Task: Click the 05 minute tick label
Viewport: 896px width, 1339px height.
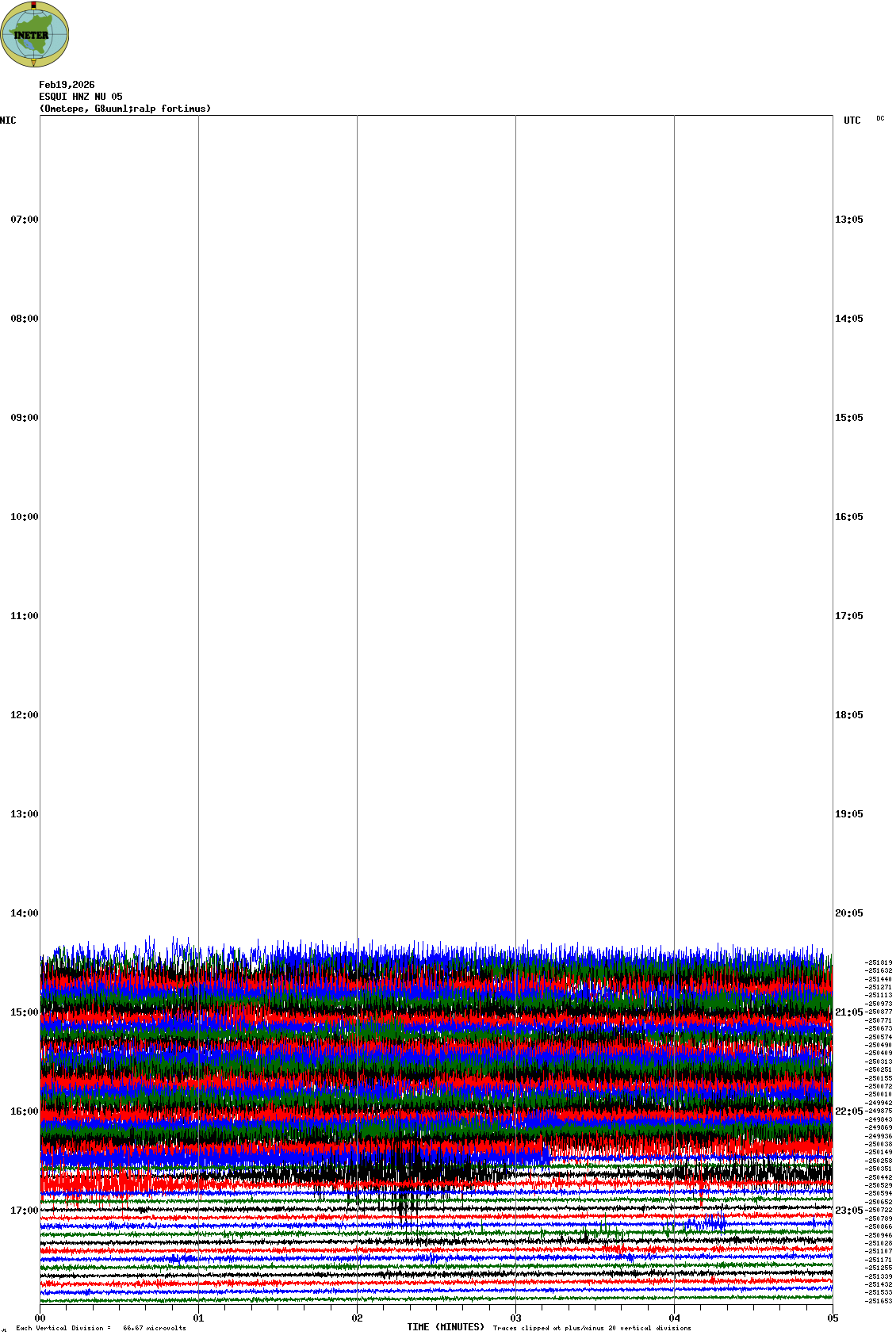Action: pos(833,1318)
